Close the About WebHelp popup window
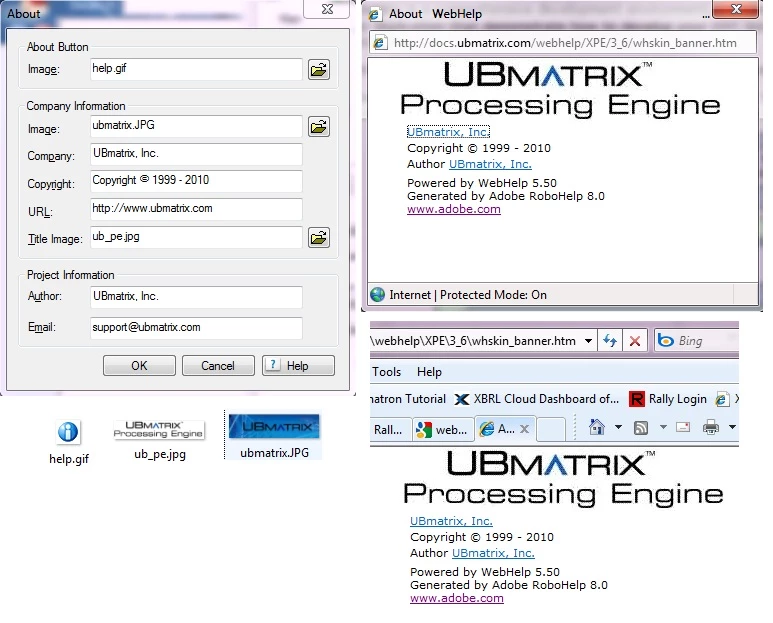Image resolution: width=773 pixels, height=623 pixels. pyautogui.click(x=736, y=9)
